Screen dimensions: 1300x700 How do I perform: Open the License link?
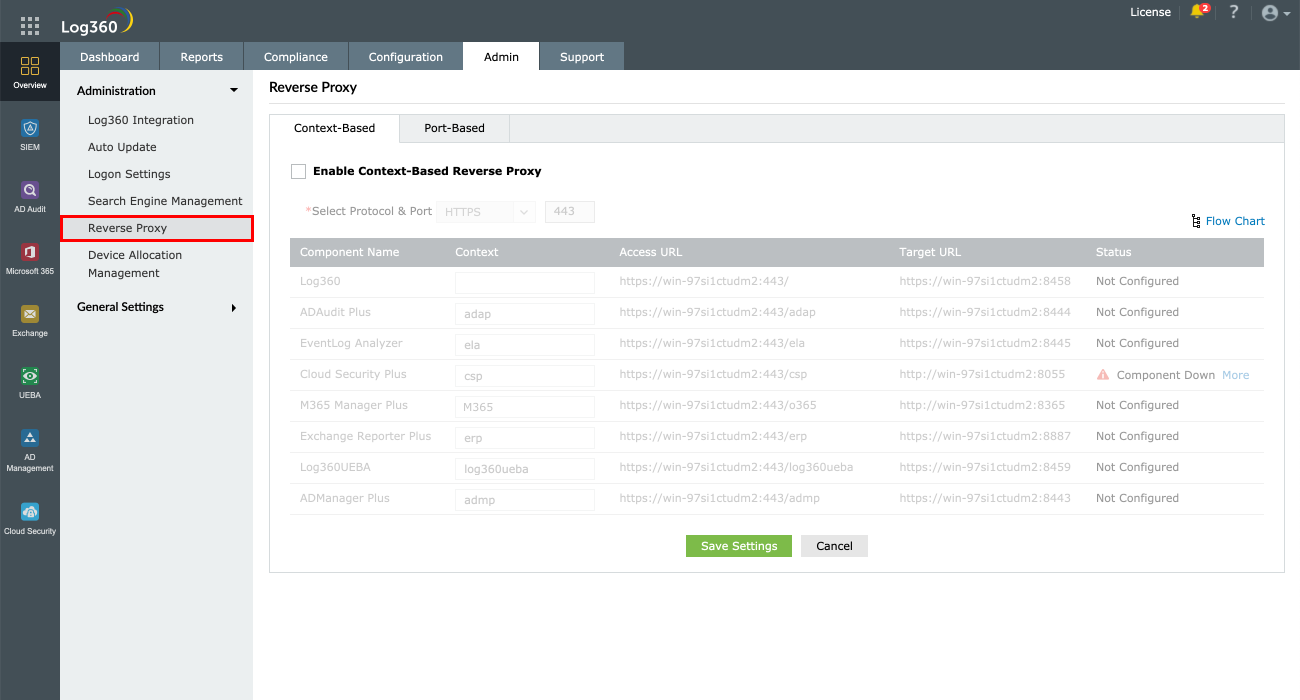point(1150,12)
